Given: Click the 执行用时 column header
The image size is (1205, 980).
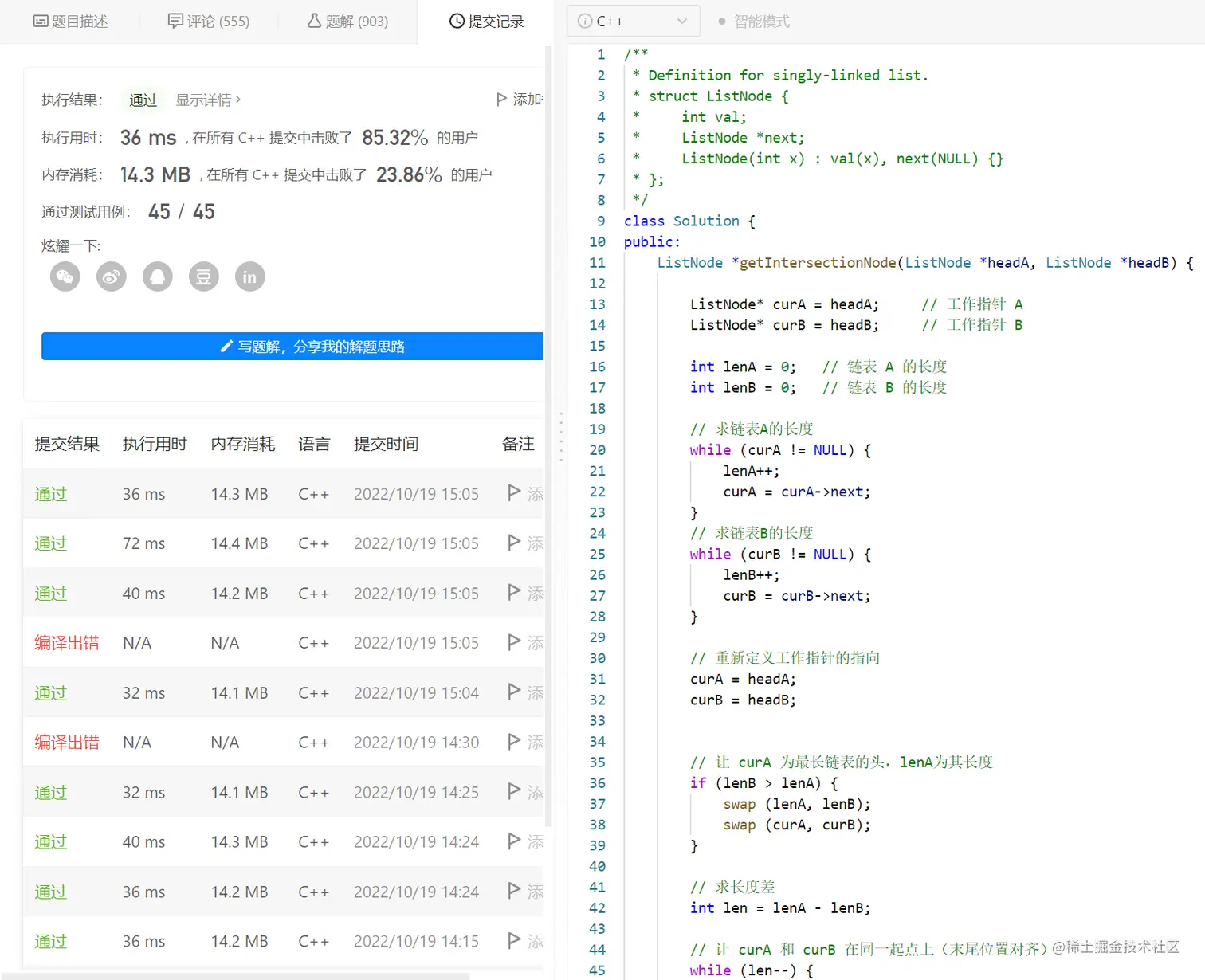Looking at the screenshot, I should (x=155, y=444).
